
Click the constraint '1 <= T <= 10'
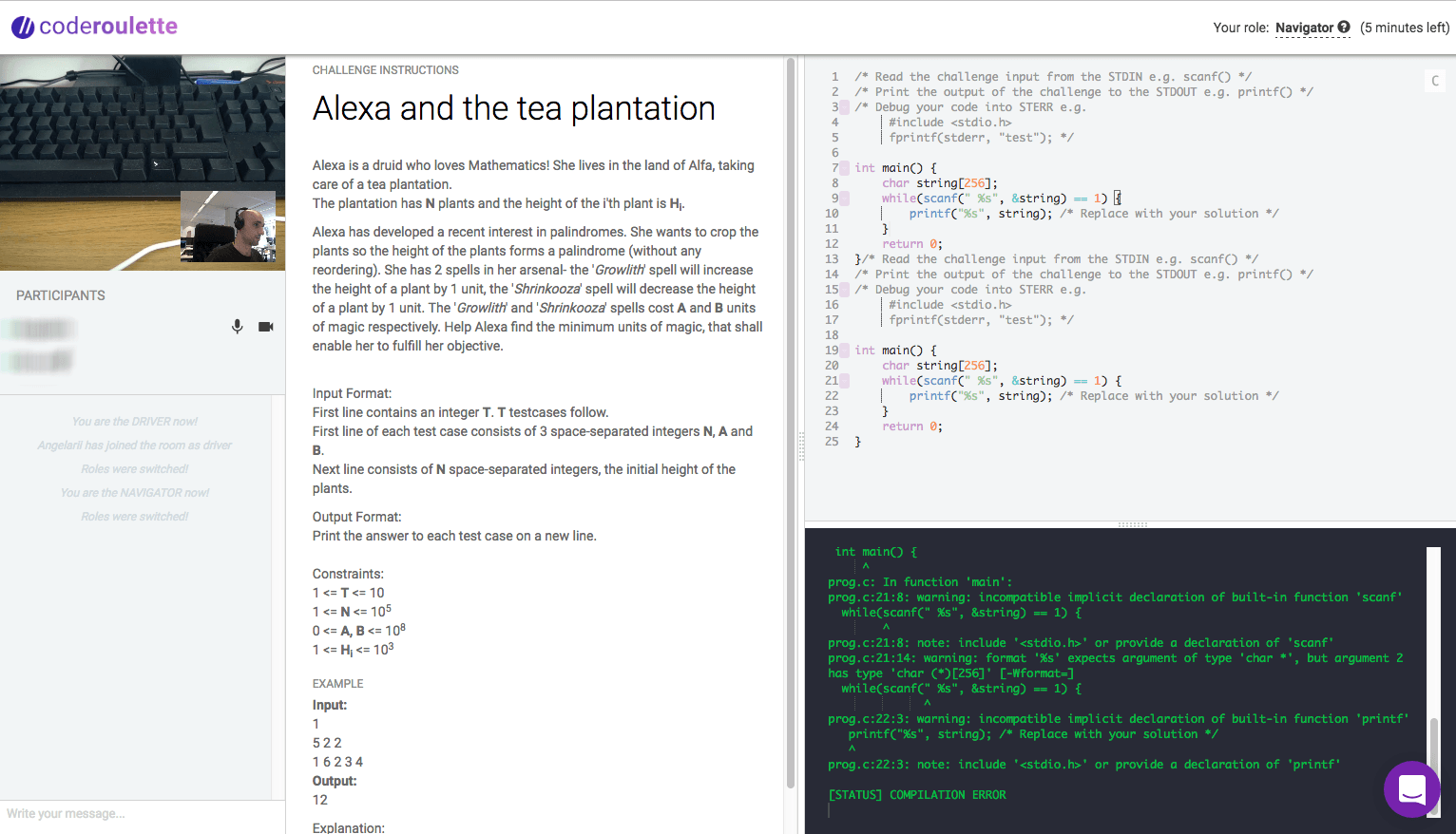[x=349, y=593]
